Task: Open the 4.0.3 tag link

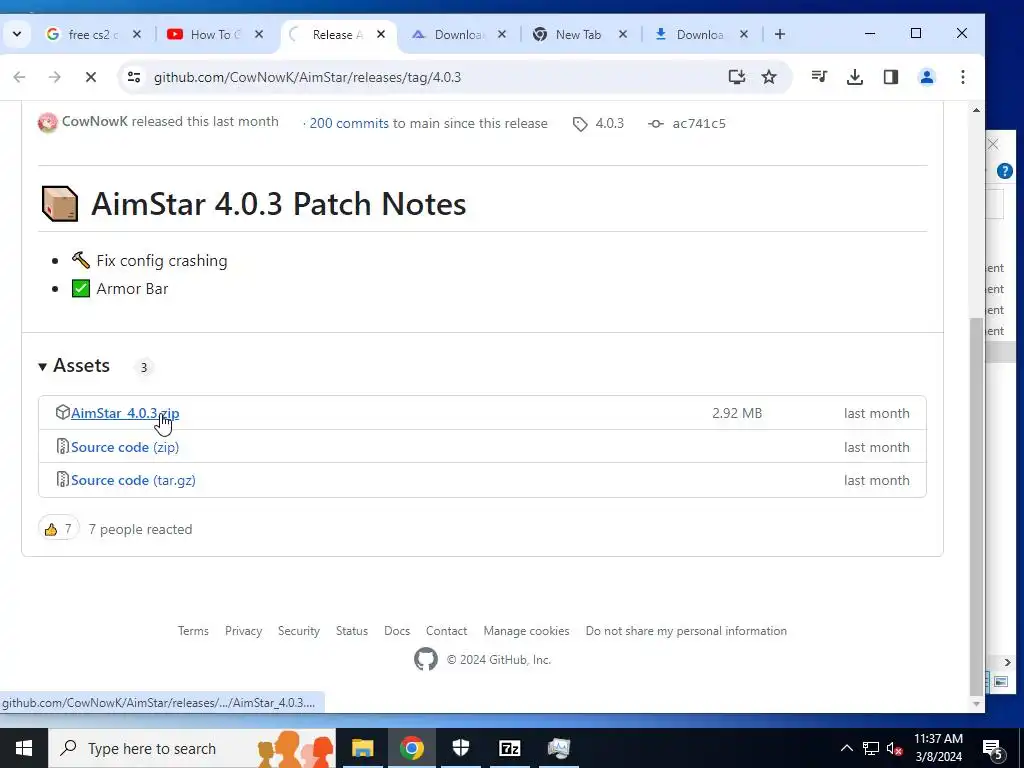Action: coord(599,123)
